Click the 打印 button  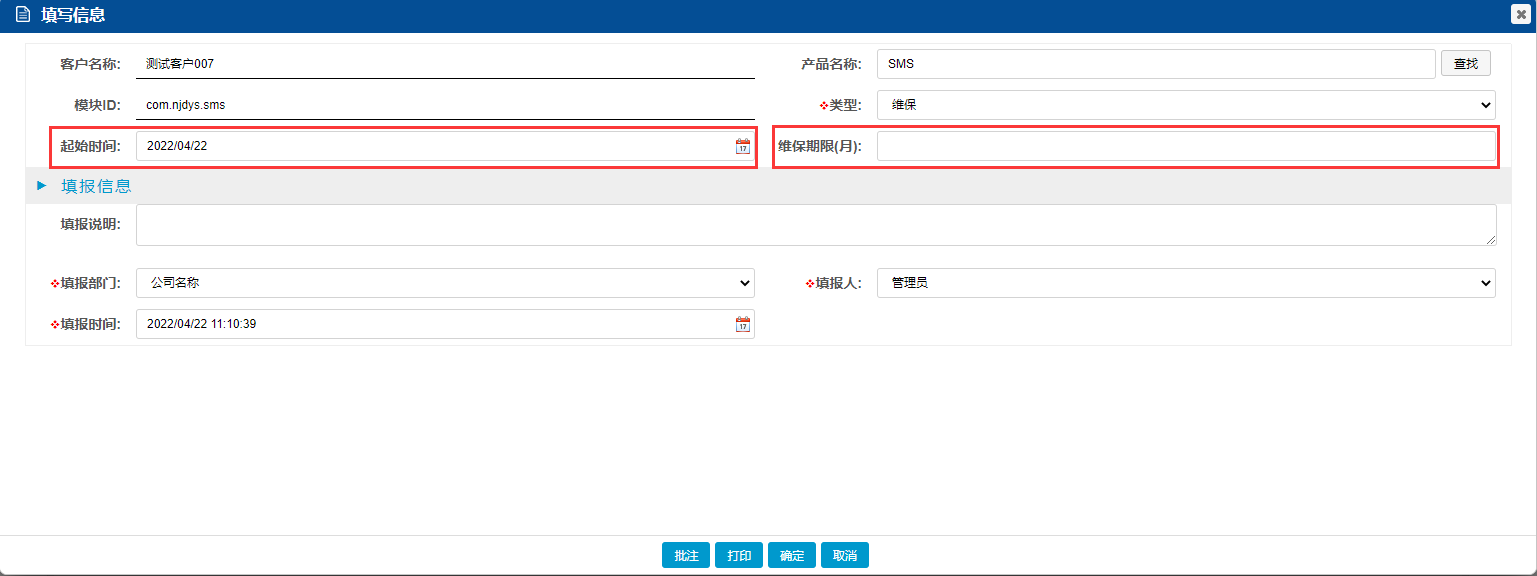(739, 555)
